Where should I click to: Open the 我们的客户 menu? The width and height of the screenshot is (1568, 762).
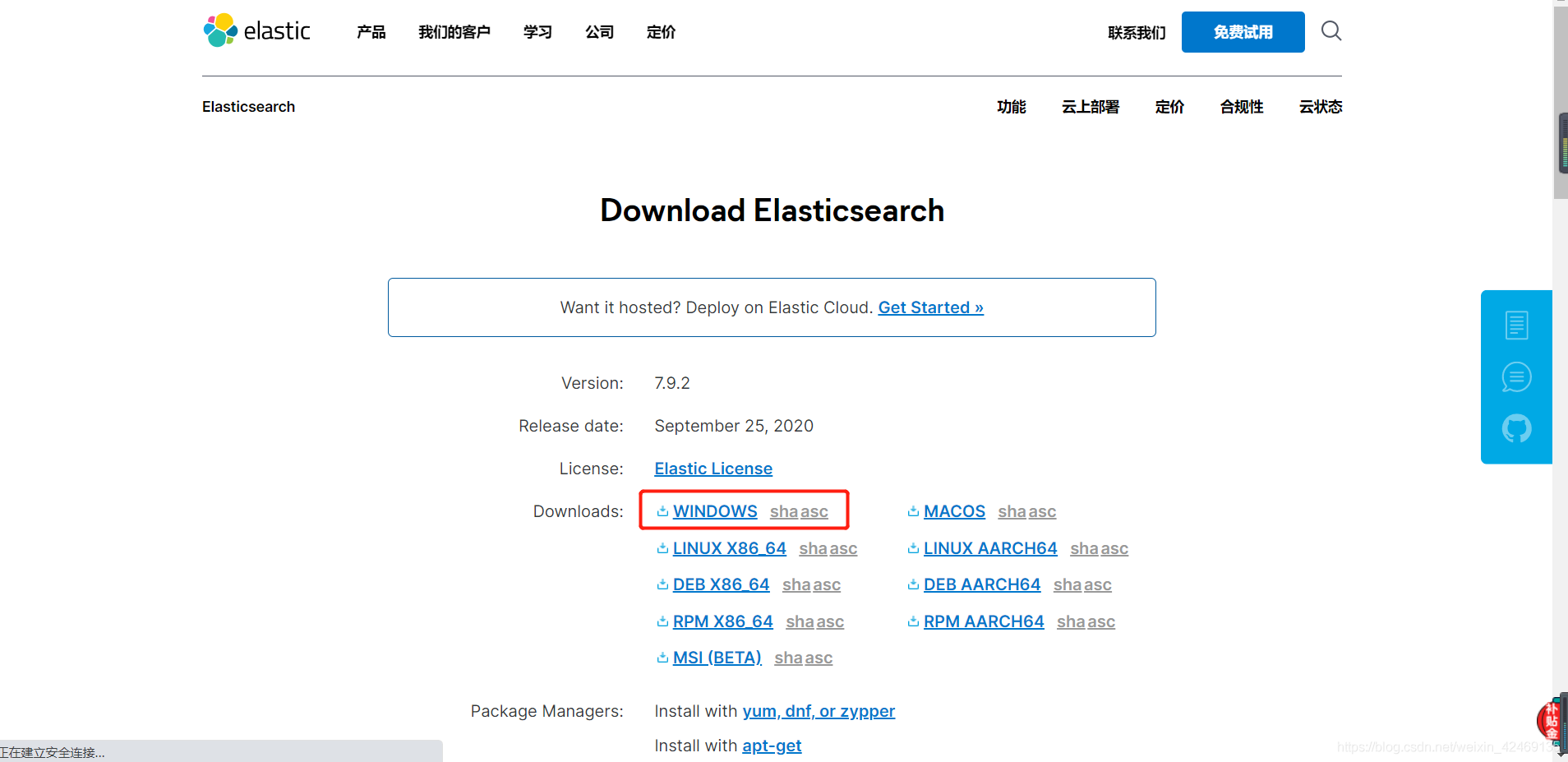[454, 32]
